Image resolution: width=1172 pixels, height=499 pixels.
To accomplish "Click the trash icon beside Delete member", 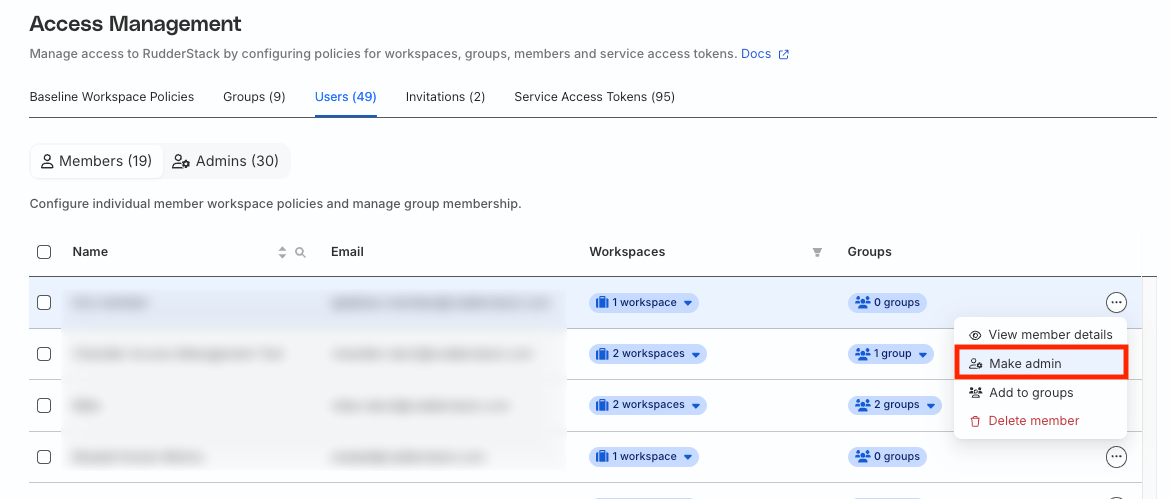I will click(x=975, y=422).
